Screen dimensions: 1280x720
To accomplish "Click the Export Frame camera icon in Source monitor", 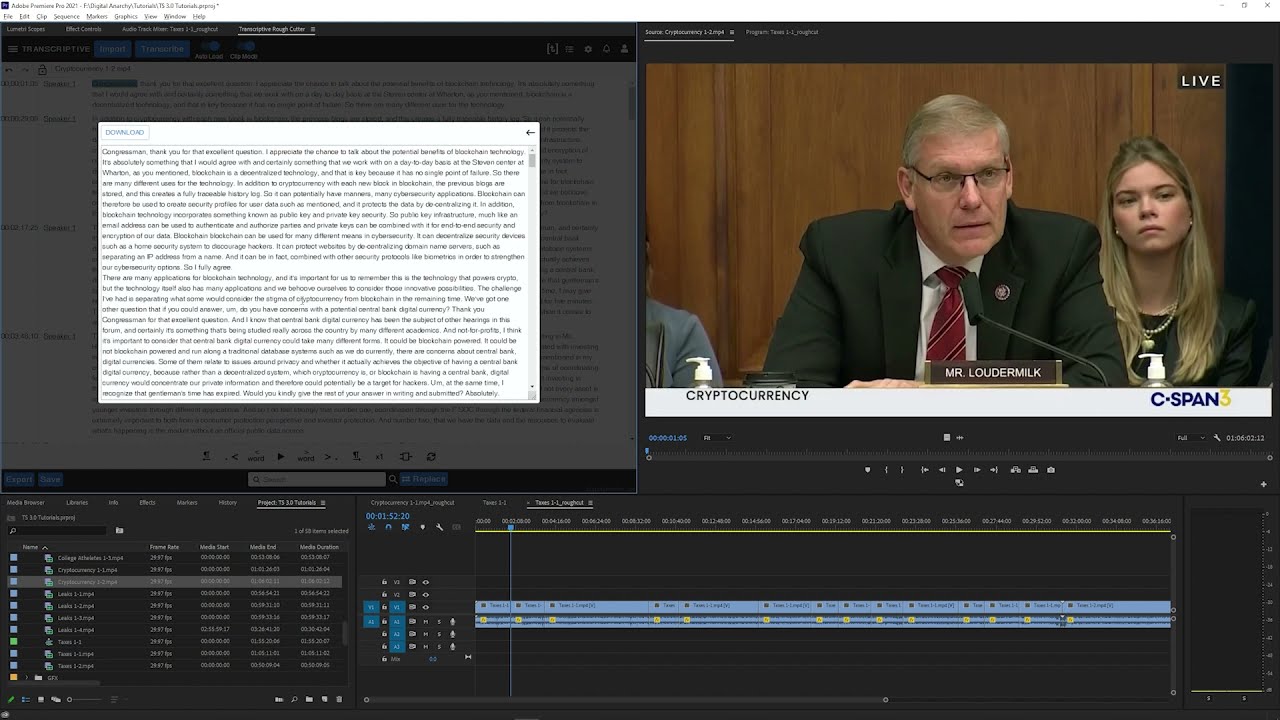I will 1051,469.
